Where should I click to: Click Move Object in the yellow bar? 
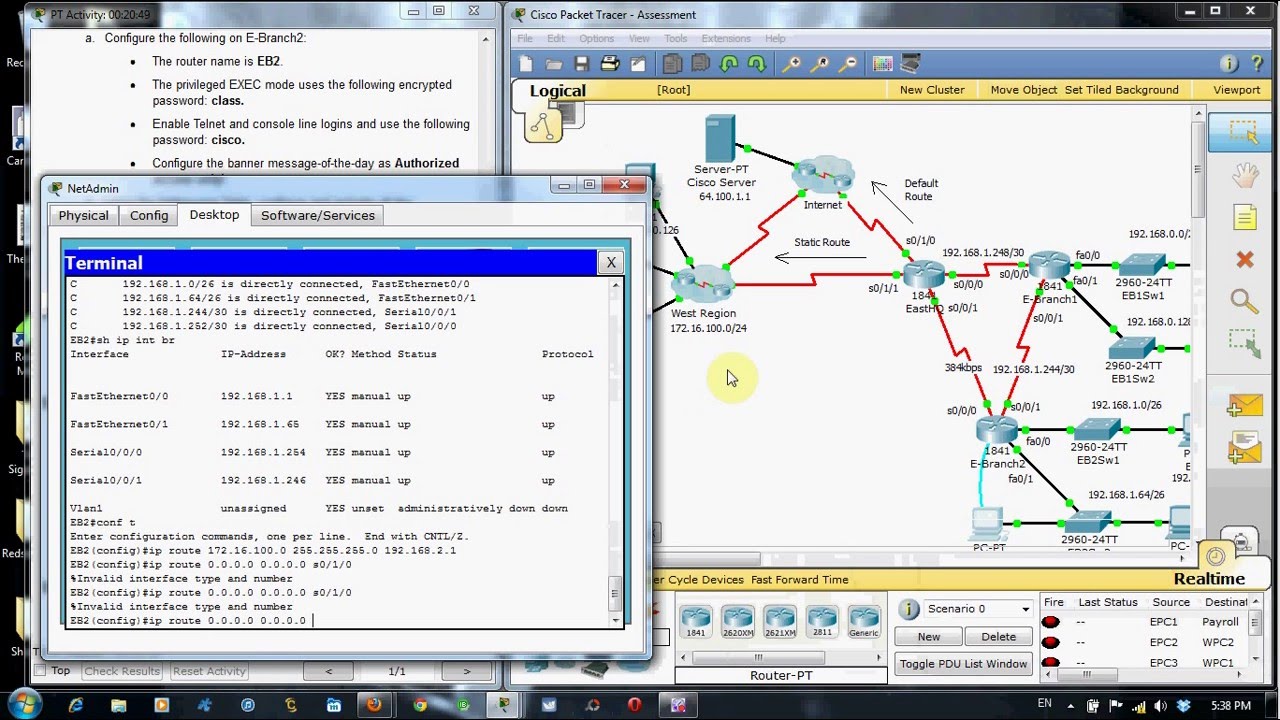coord(1023,90)
